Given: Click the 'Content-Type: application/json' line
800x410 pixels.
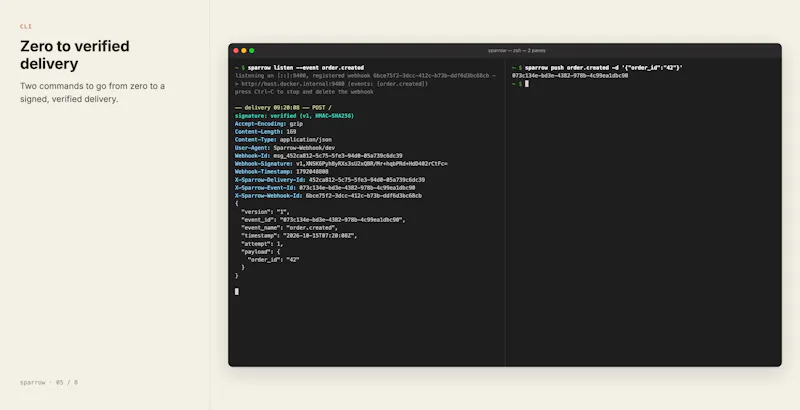Looking at the screenshot, I should coord(283,140).
